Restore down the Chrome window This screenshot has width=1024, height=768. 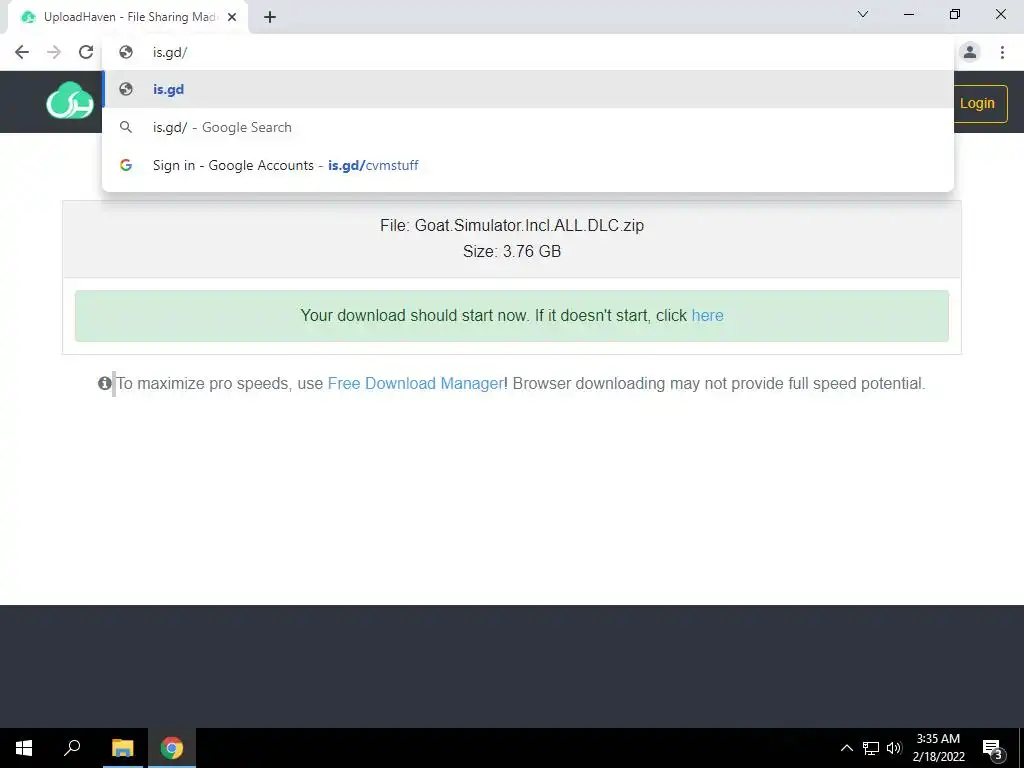pos(955,14)
